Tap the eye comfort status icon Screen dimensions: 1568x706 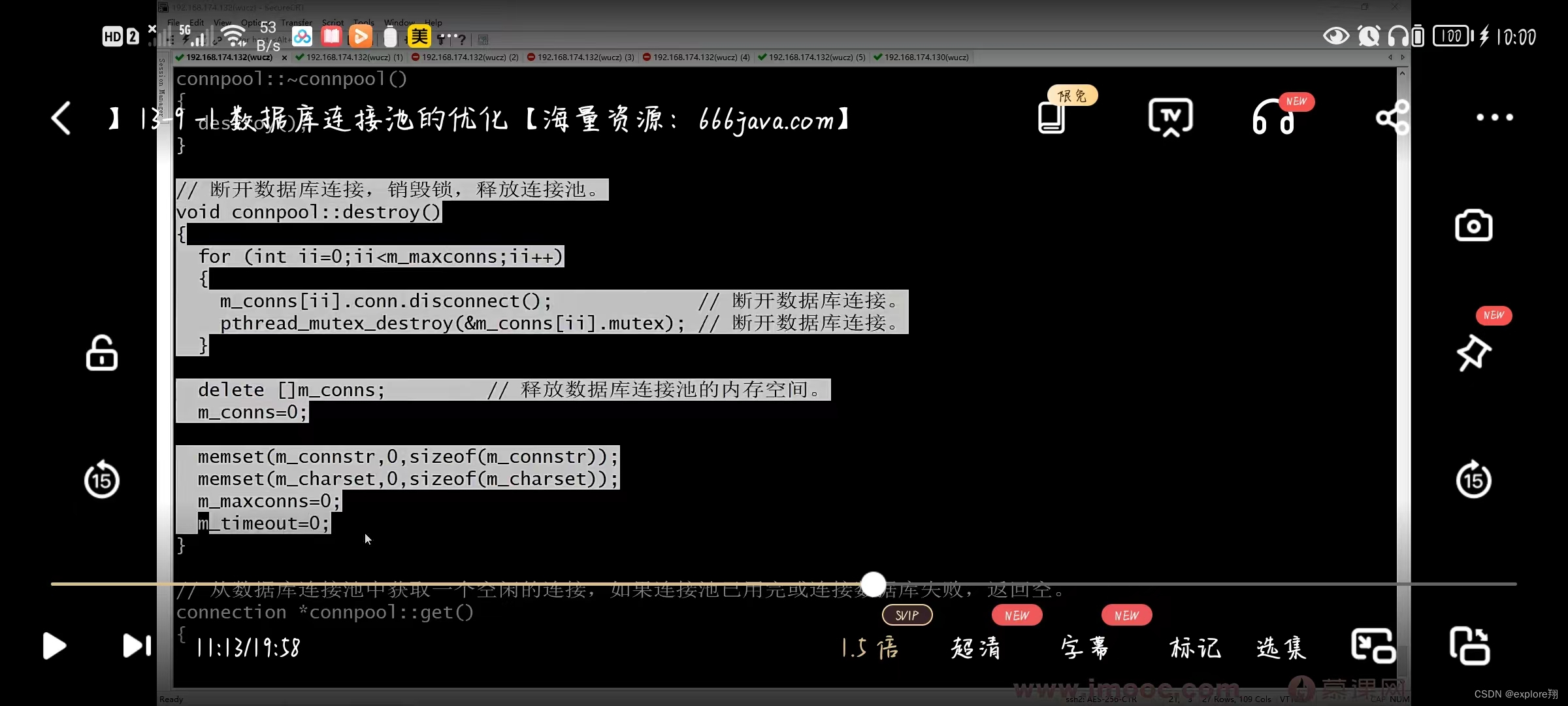pyautogui.click(x=1335, y=36)
